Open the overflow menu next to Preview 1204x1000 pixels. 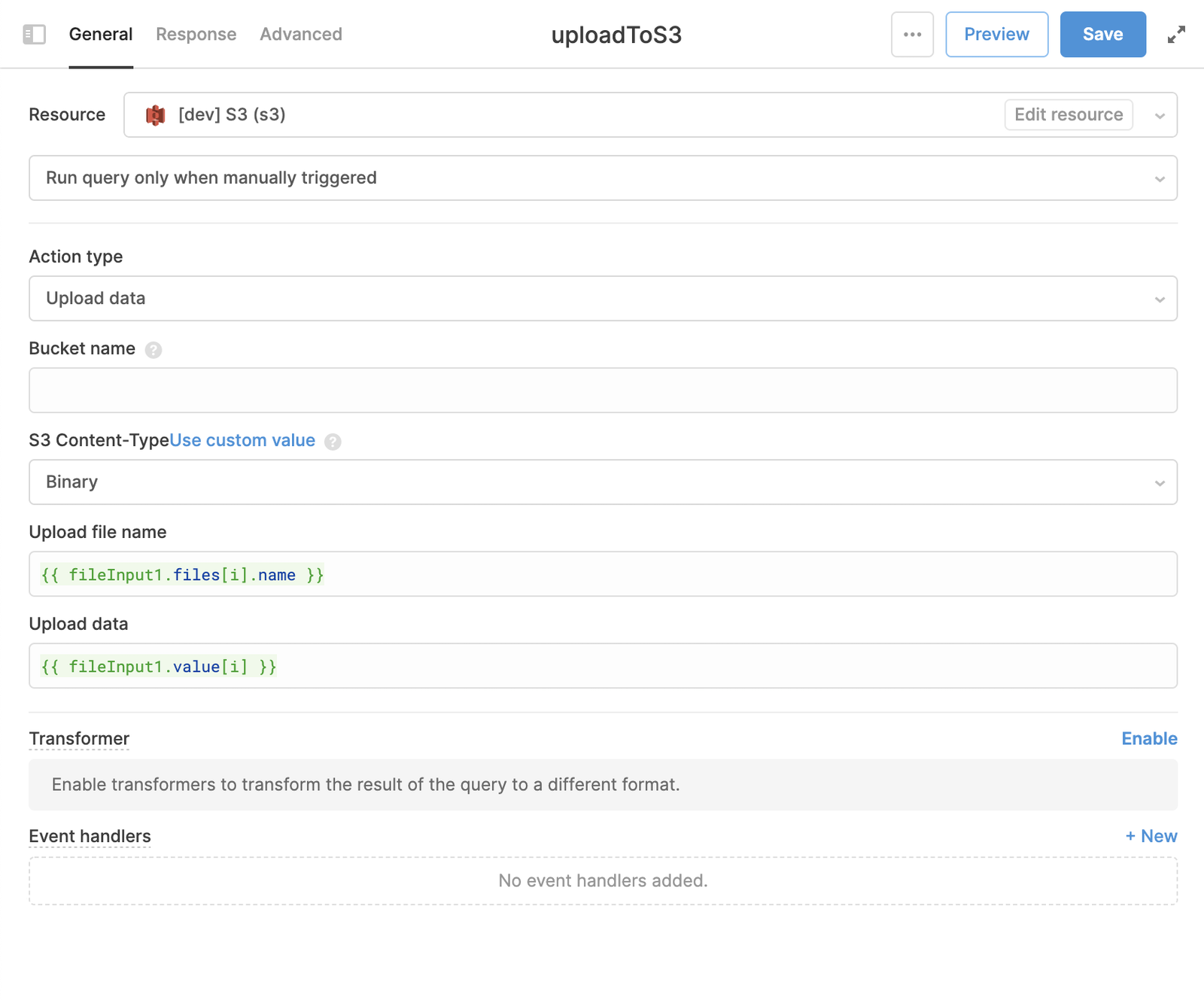point(912,34)
